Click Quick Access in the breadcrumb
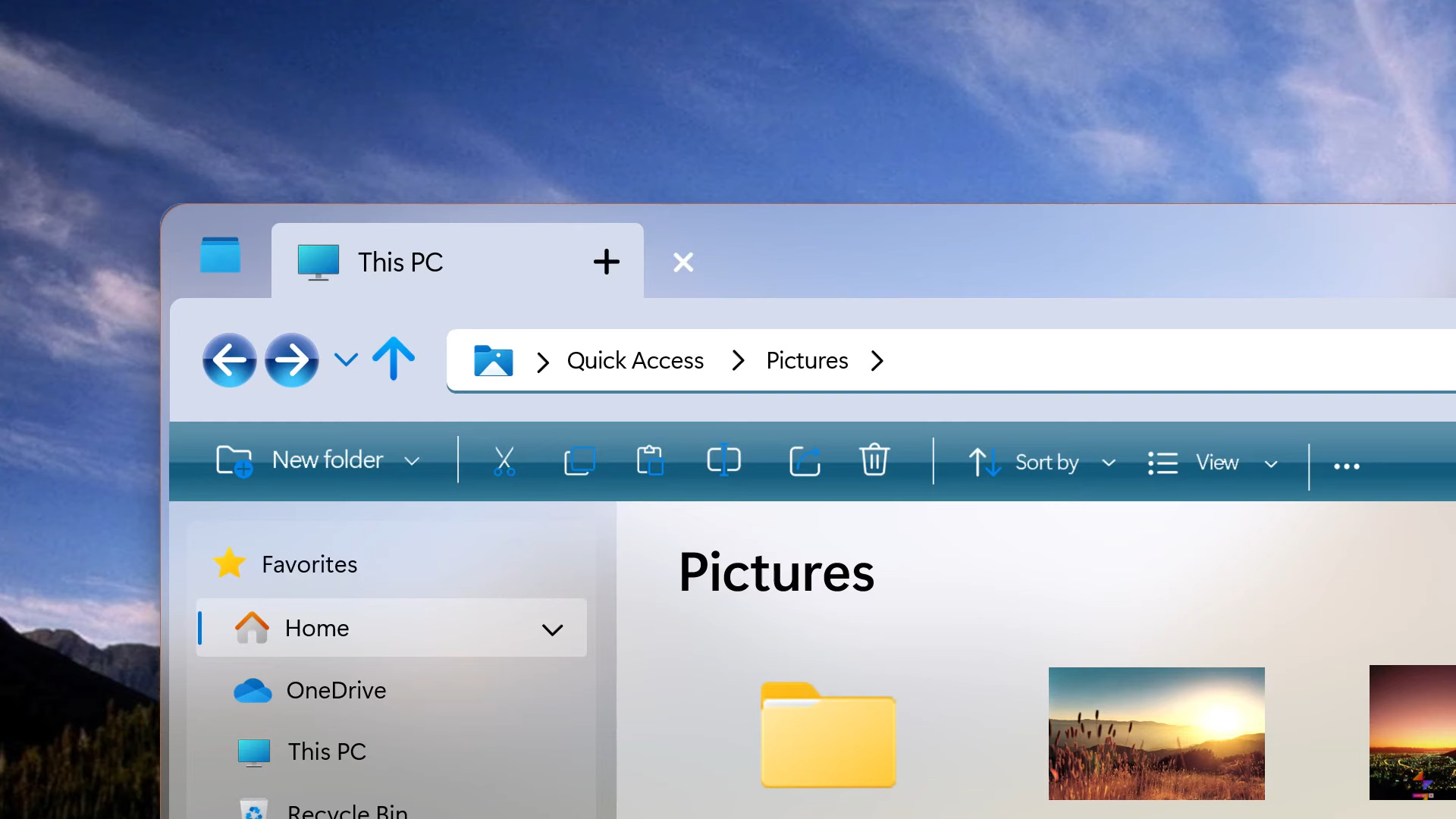1456x819 pixels. [635, 361]
